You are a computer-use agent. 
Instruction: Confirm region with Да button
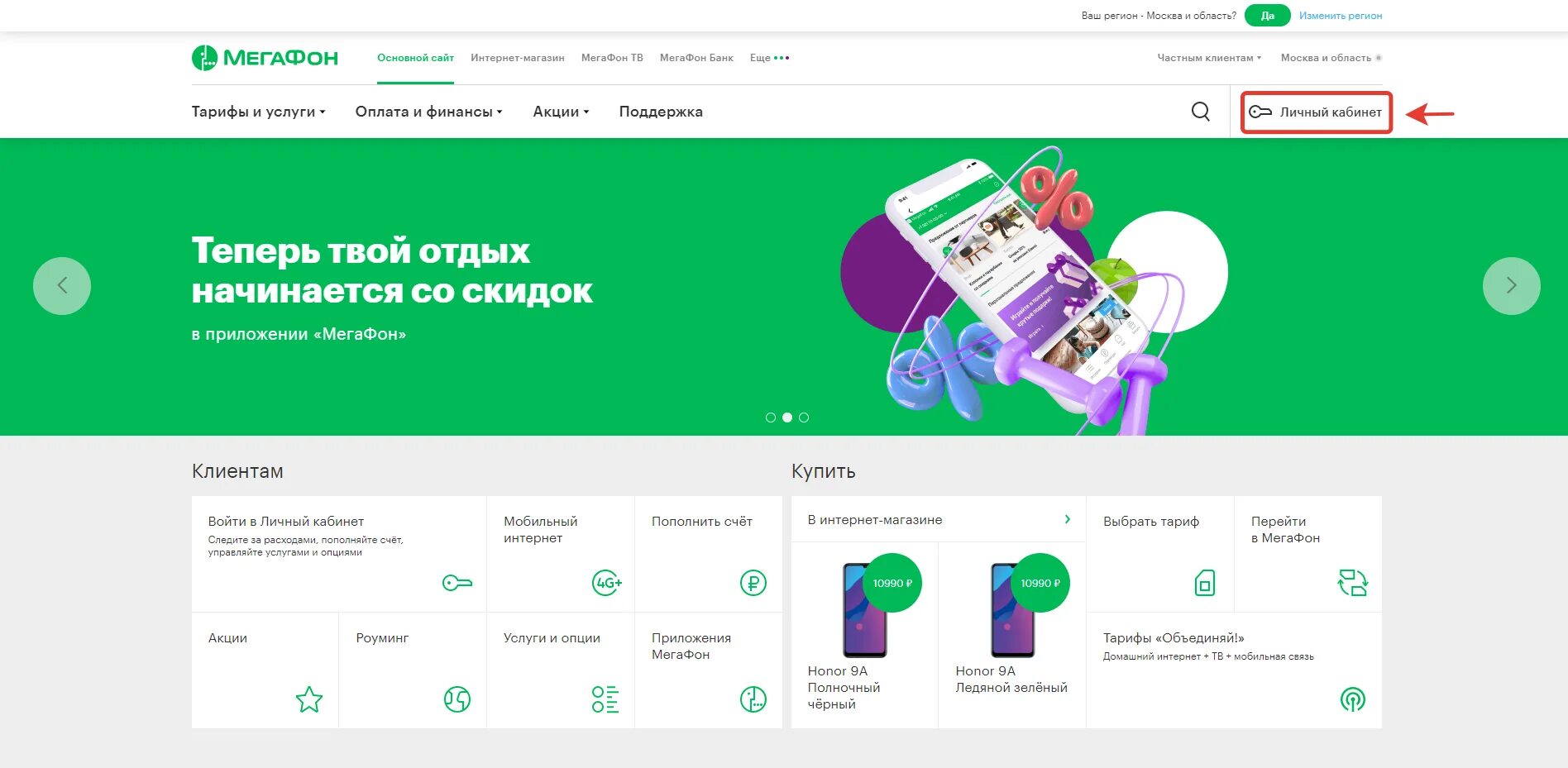[x=1267, y=16]
